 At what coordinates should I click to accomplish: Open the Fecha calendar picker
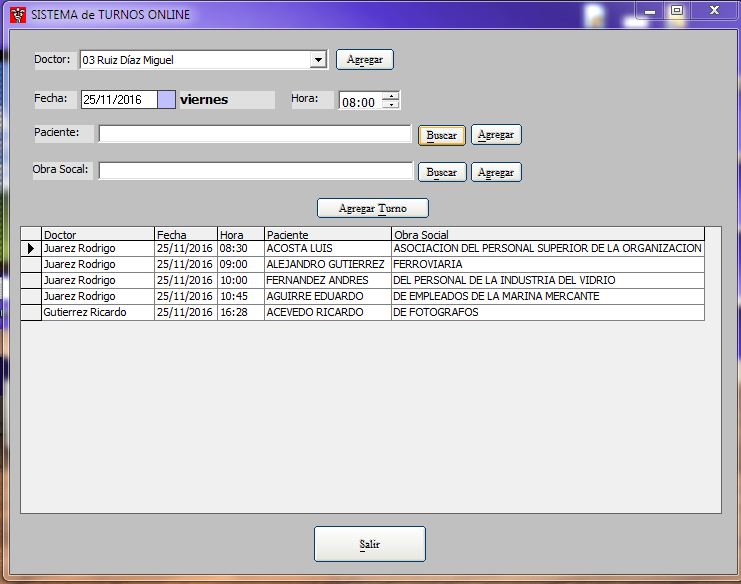click(x=166, y=100)
